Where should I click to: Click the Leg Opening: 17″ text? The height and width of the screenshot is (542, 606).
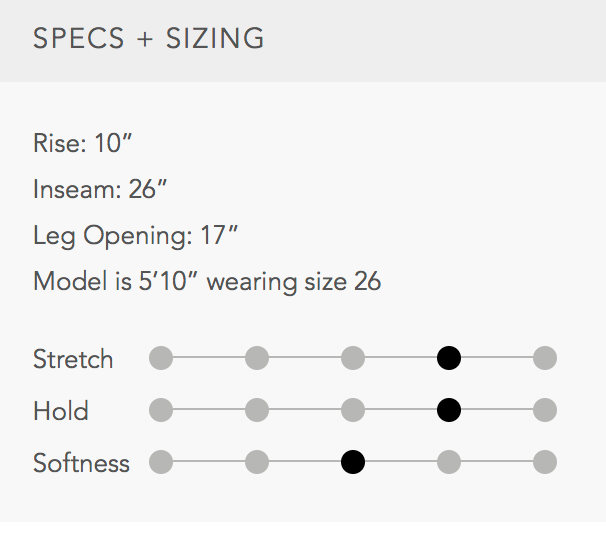point(136,236)
